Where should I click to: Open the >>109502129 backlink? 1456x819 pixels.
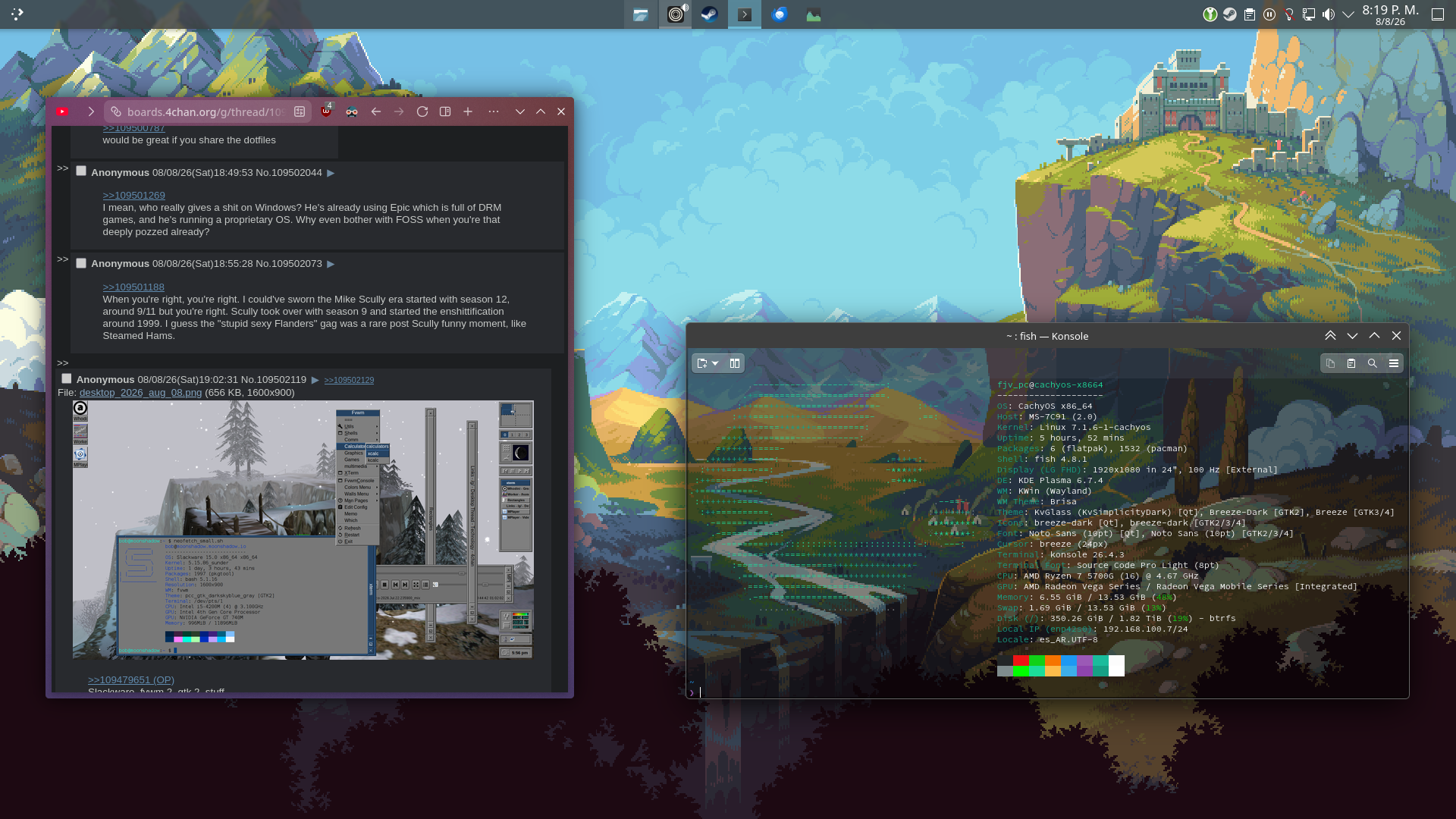(x=349, y=380)
